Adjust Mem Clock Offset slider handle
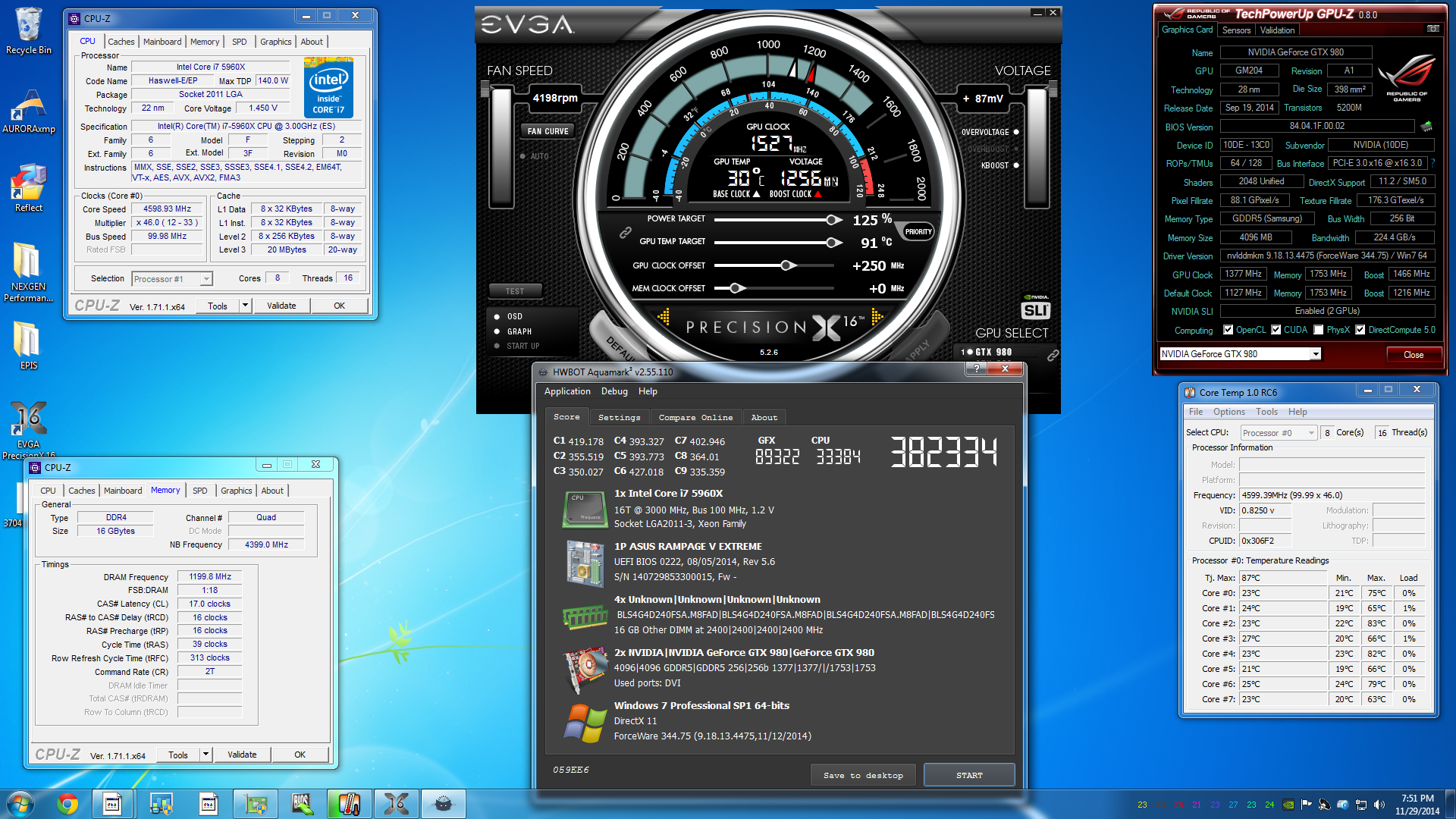 click(737, 288)
